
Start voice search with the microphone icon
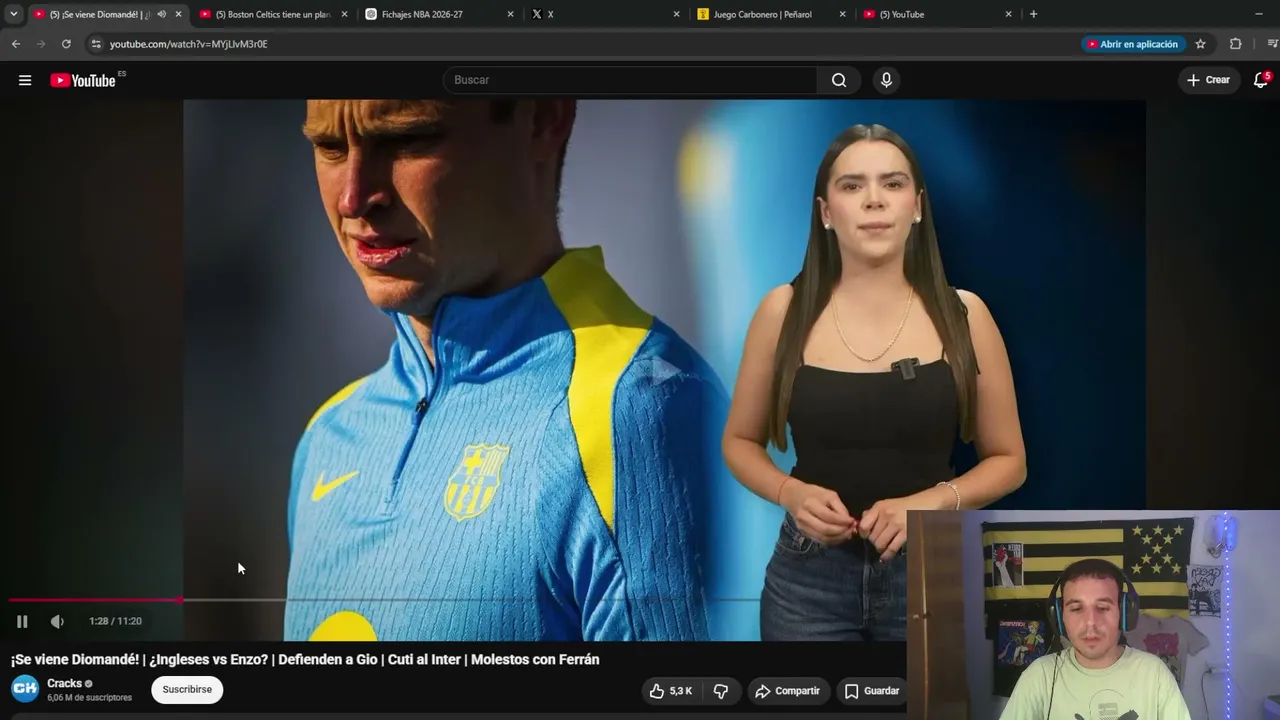pos(886,80)
